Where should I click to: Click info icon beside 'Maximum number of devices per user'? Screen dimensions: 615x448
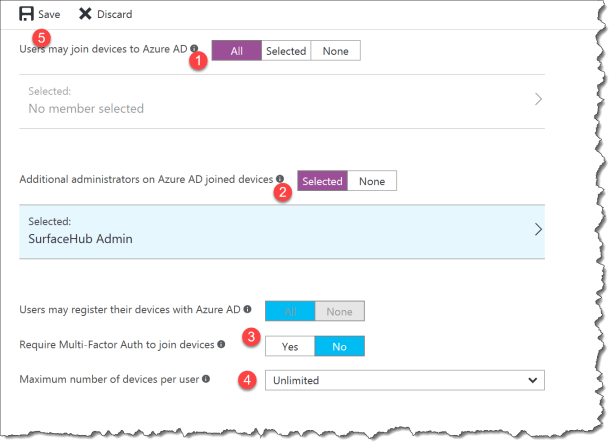(206, 379)
